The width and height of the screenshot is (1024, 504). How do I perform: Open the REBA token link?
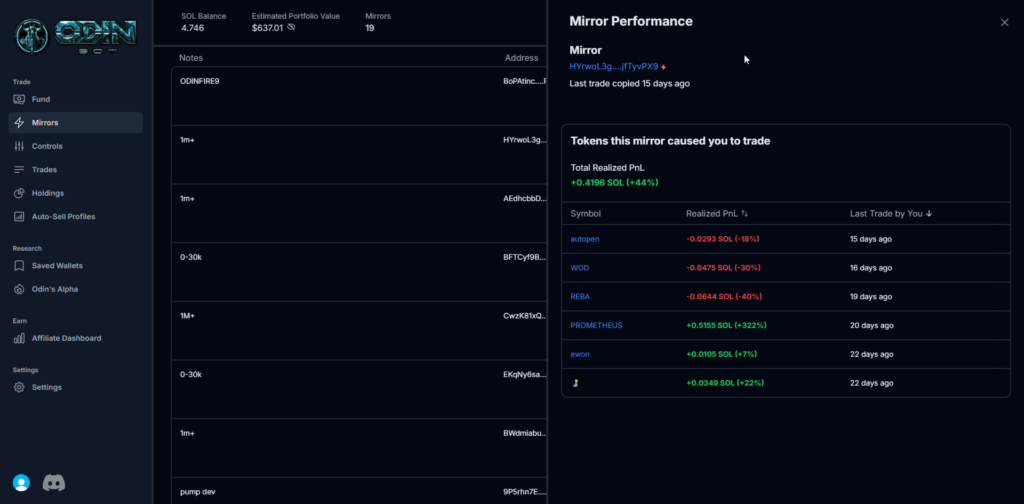click(581, 296)
